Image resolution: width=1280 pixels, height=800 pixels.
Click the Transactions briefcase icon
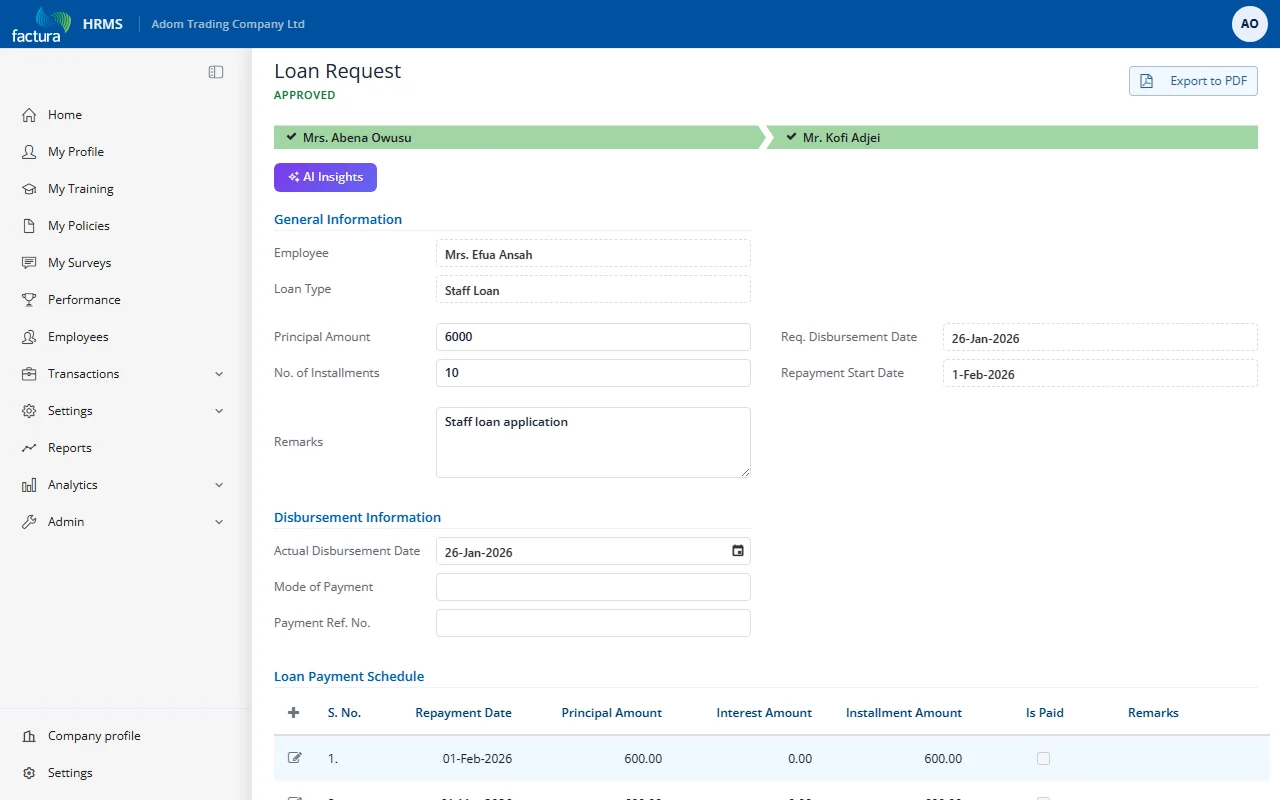coord(29,374)
